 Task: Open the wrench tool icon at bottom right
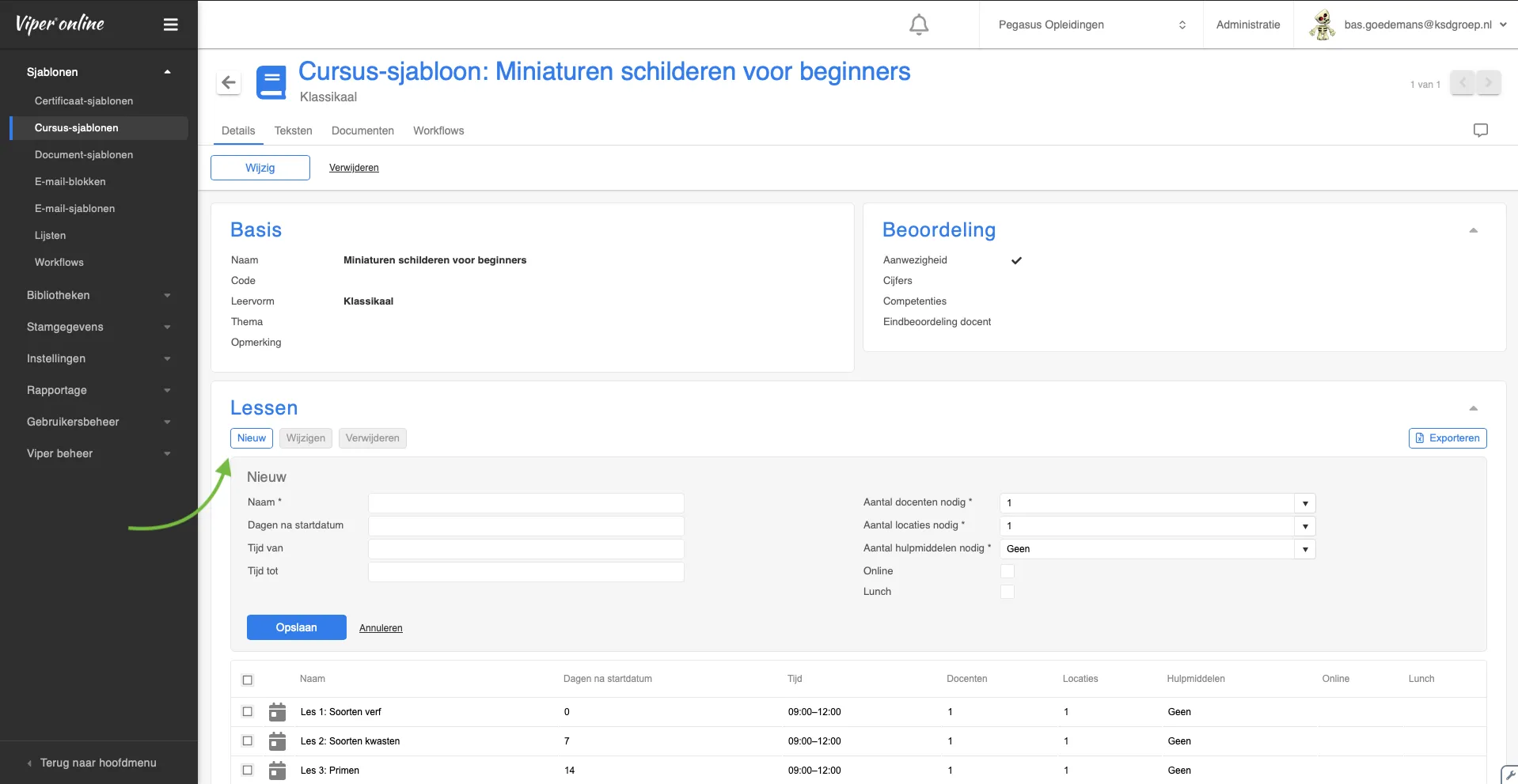click(1510, 775)
